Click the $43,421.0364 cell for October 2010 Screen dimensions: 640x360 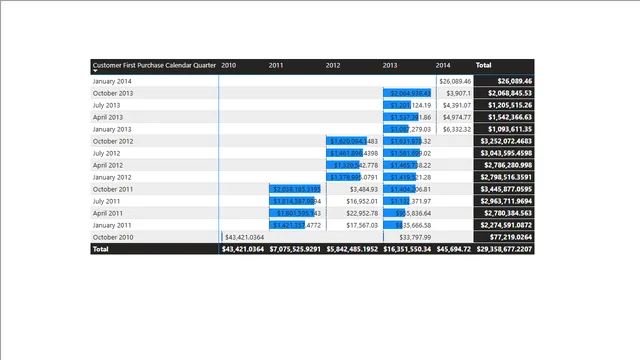click(244, 237)
